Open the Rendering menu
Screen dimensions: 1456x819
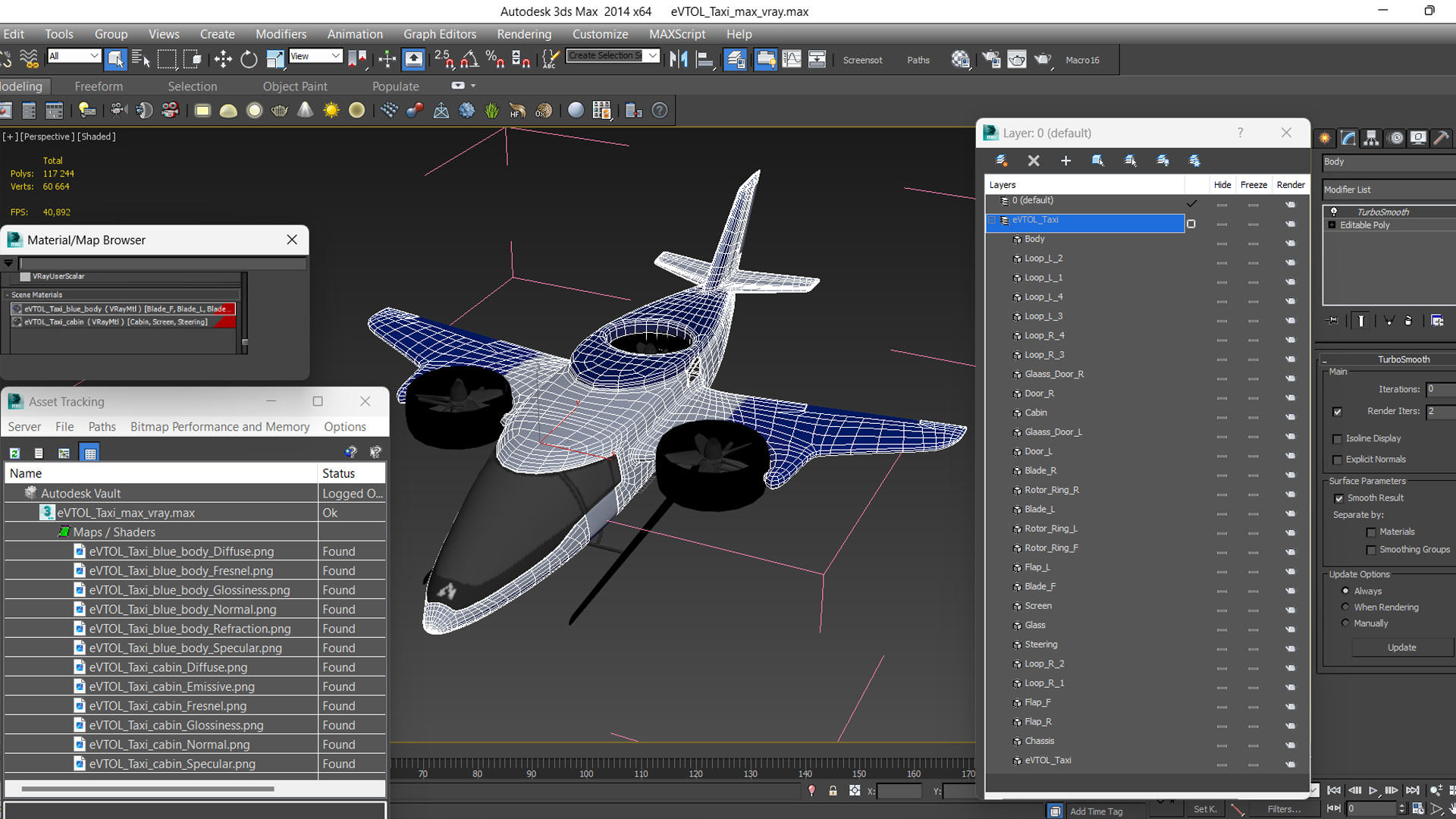point(524,34)
